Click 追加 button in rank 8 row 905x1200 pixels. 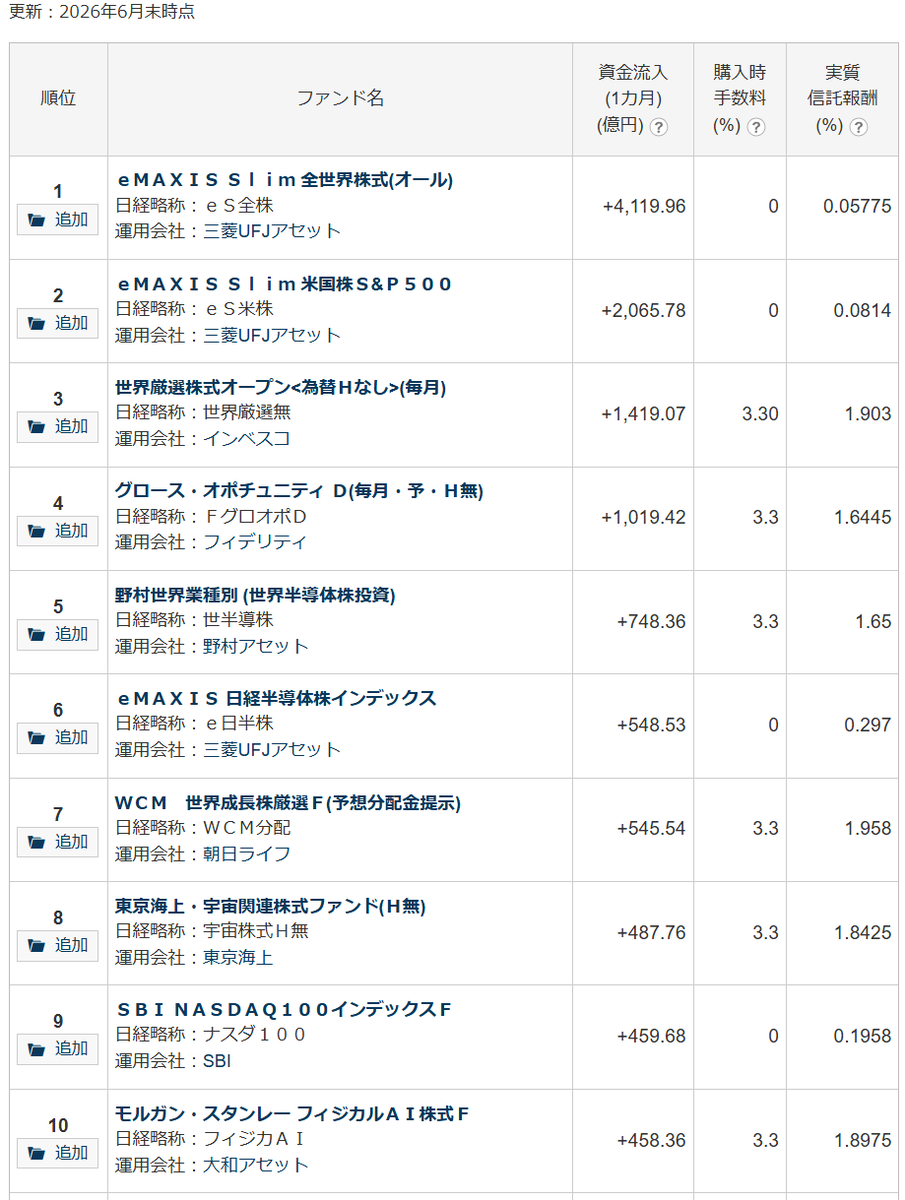click(x=58, y=945)
